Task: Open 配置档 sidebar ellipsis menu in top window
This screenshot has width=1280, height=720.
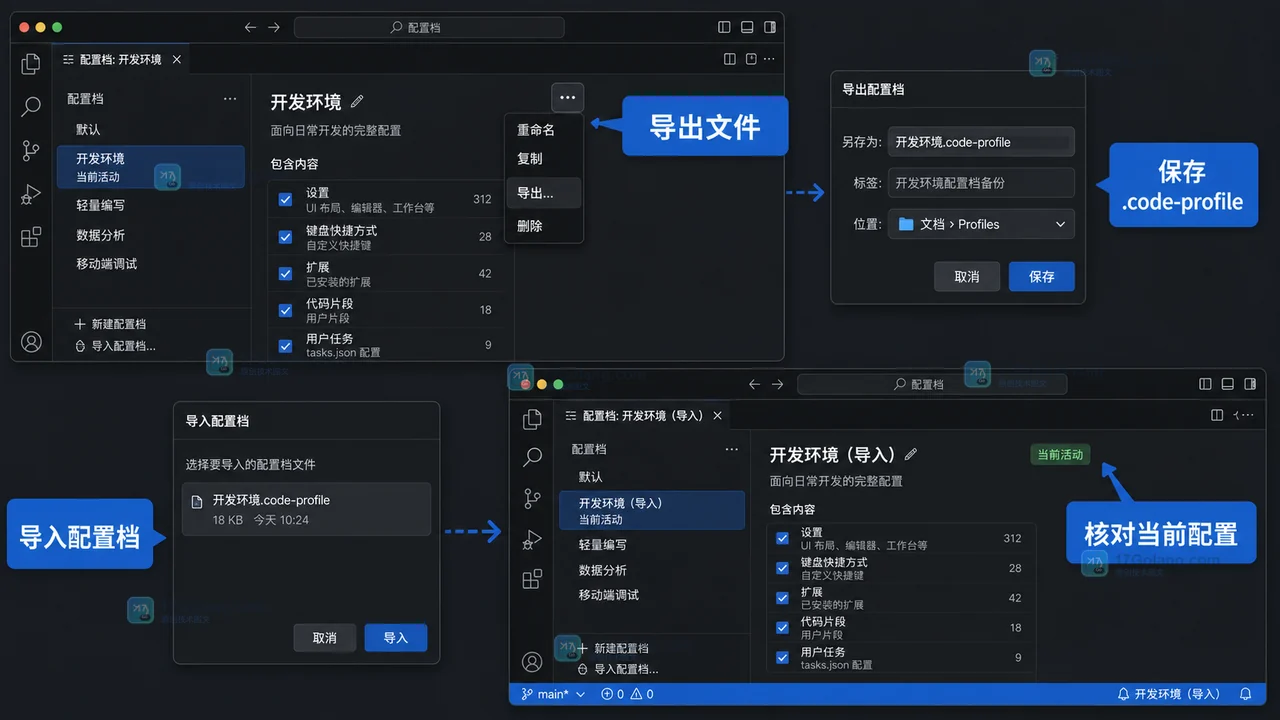Action: click(230, 99)
